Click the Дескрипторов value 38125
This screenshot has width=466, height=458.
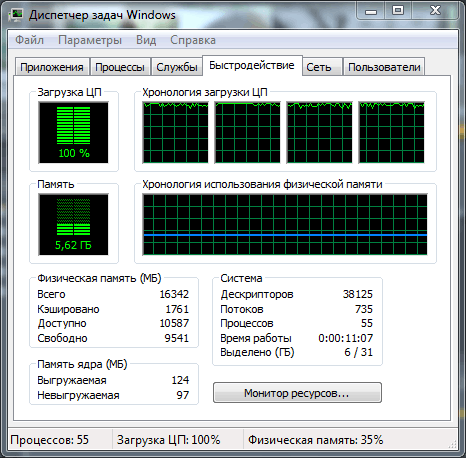click(x=358, y=294)
